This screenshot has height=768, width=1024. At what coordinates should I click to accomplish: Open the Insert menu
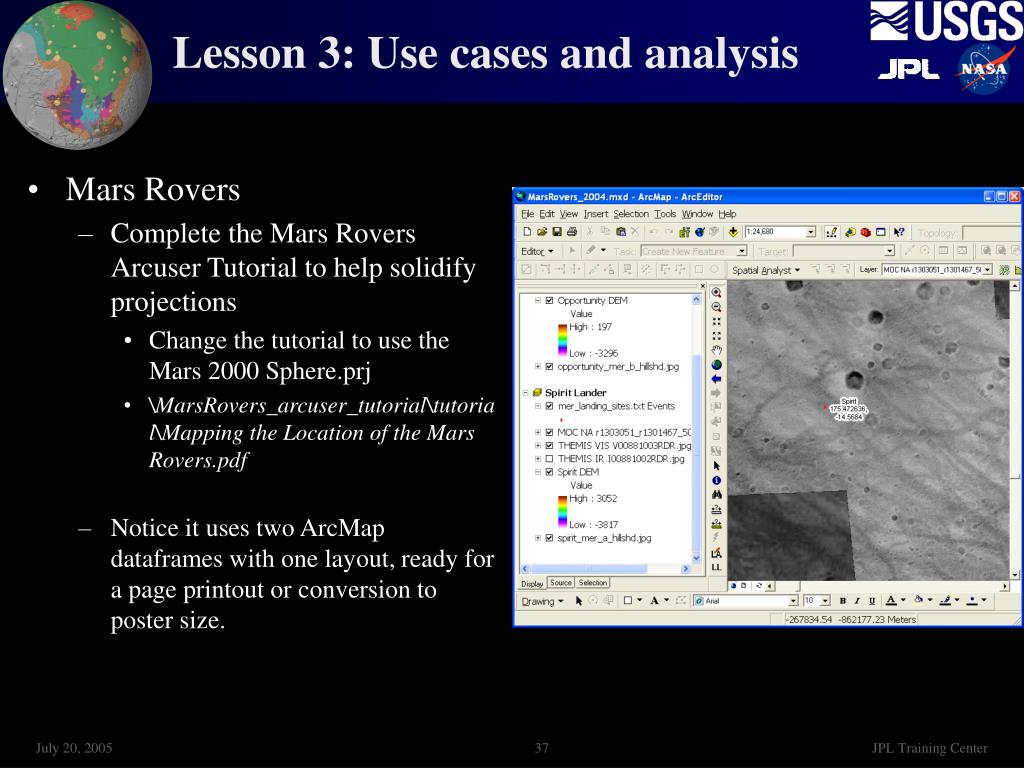click(596, 214)
